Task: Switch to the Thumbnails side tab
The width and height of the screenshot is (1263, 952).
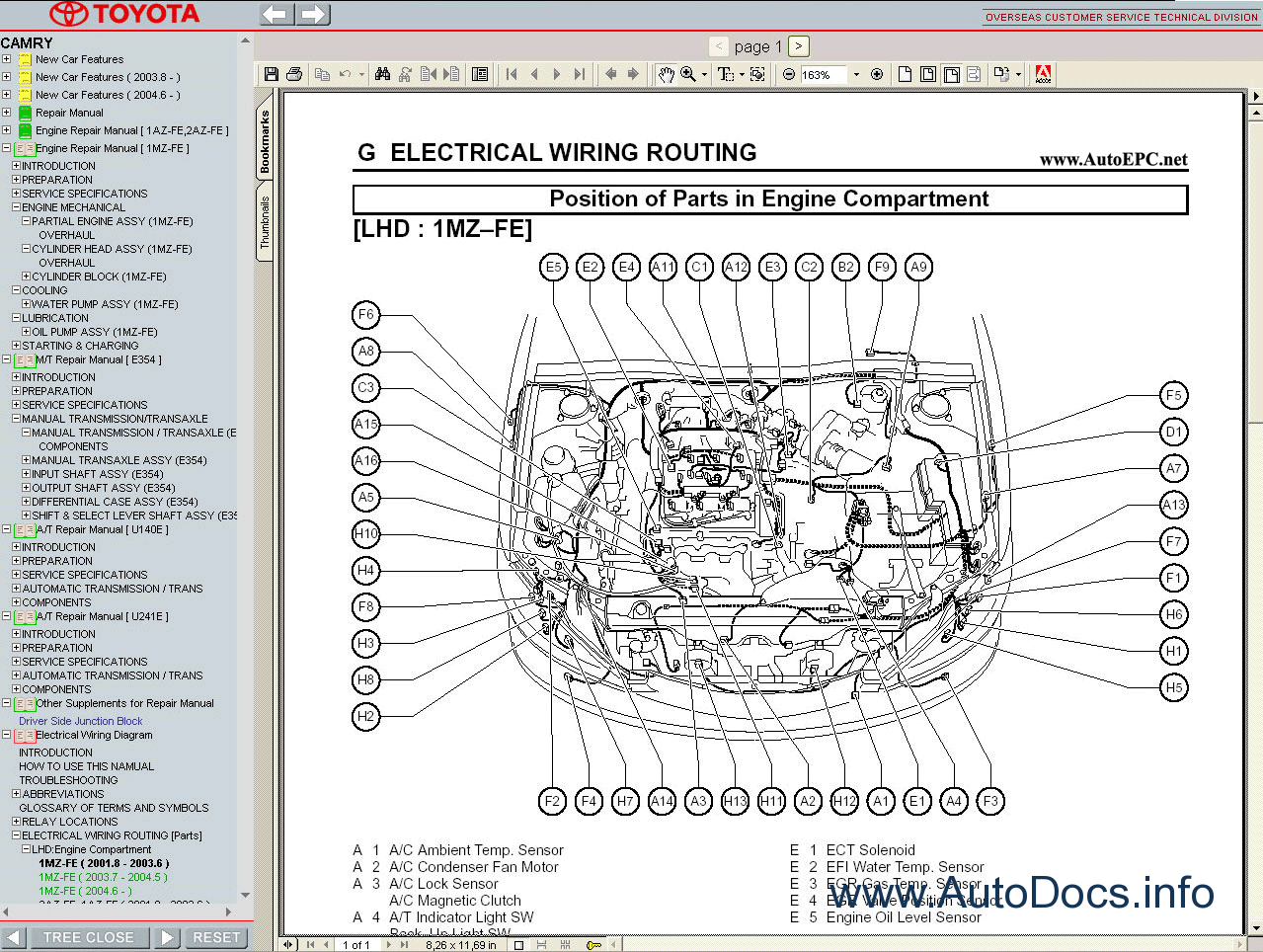Action: (265, 222)
